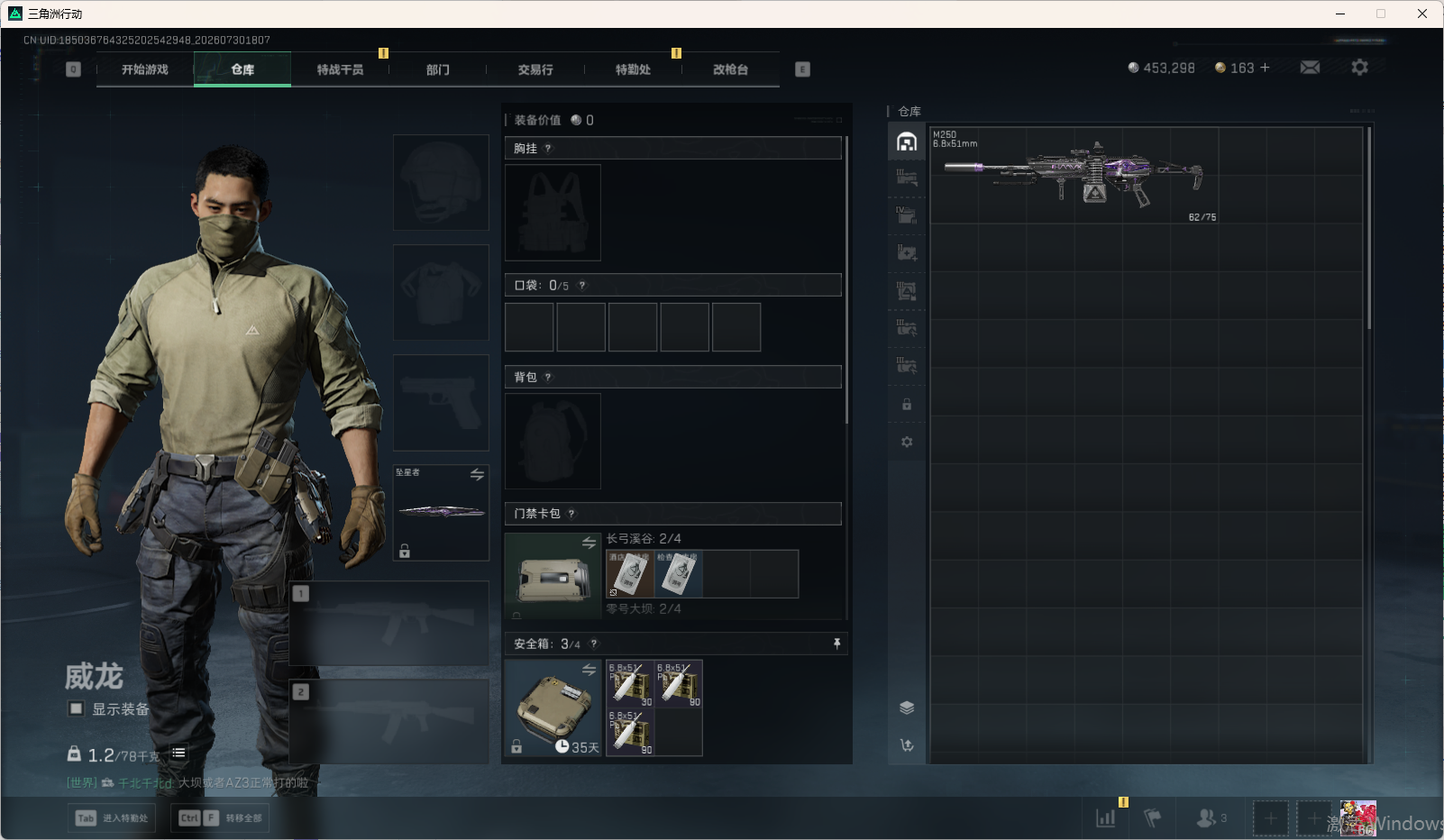Click the sort/organize icon at sidebar bottom

pyautogui.click(x=907, y=745)
